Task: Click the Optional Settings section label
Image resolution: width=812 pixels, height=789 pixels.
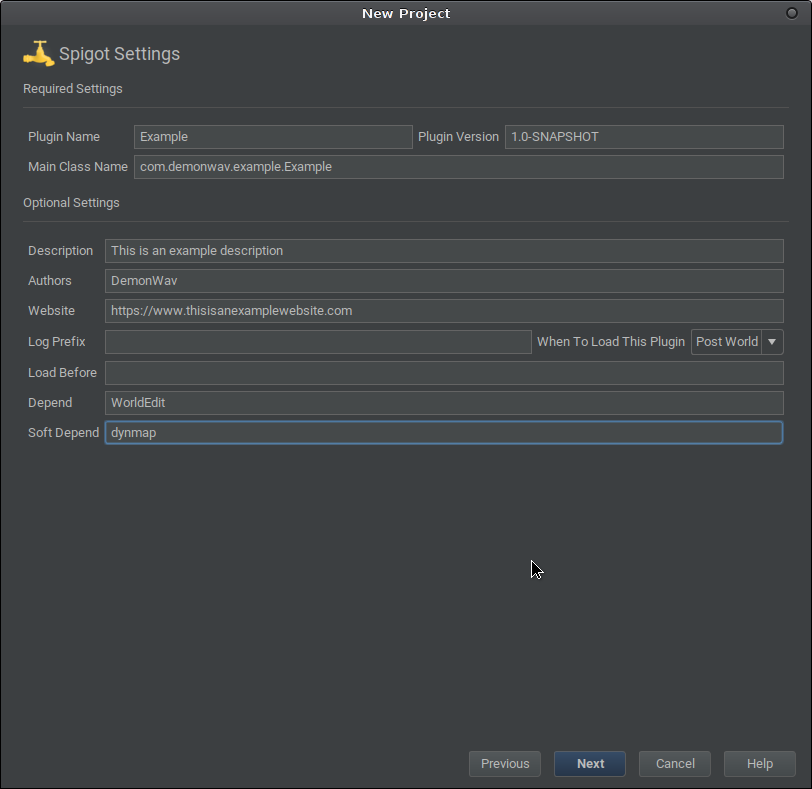Action: (71, 203)
